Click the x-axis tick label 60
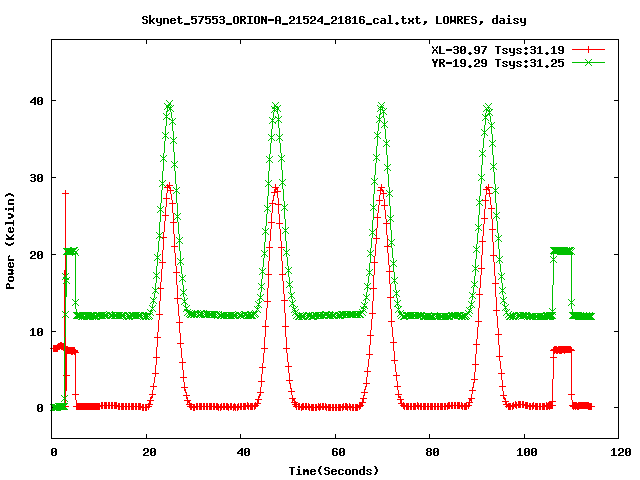Screen dimensions: 640x480 coord(338,452)
